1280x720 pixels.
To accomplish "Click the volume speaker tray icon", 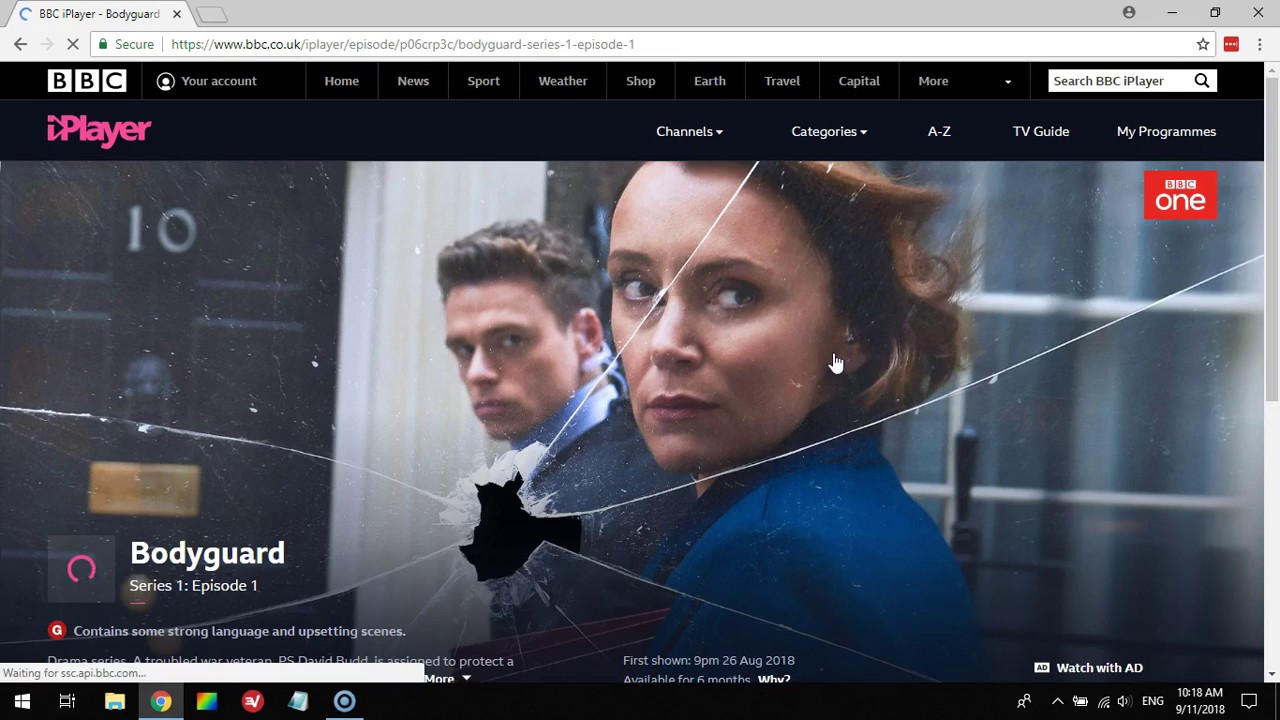I will tap(1124, 701).
